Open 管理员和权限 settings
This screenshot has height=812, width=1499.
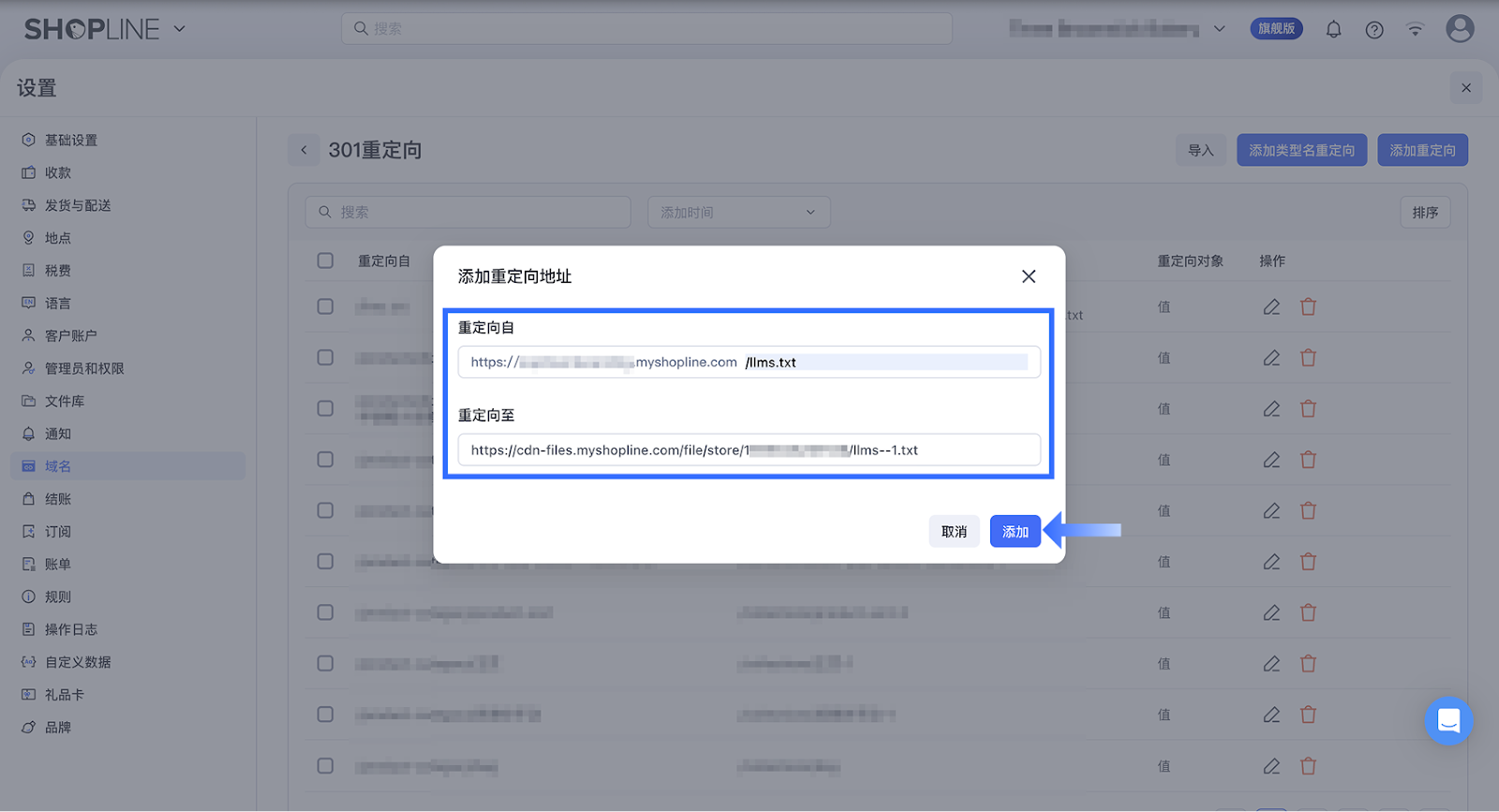pos(128,369)
